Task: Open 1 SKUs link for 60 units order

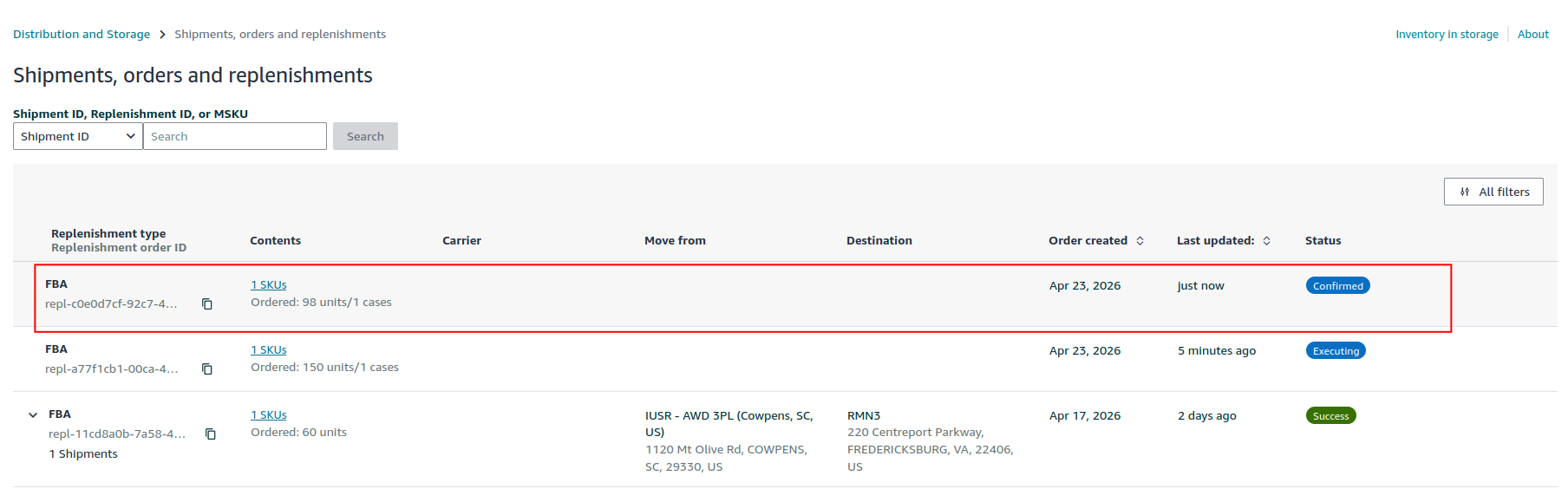Action: click(x=269, y=415)
